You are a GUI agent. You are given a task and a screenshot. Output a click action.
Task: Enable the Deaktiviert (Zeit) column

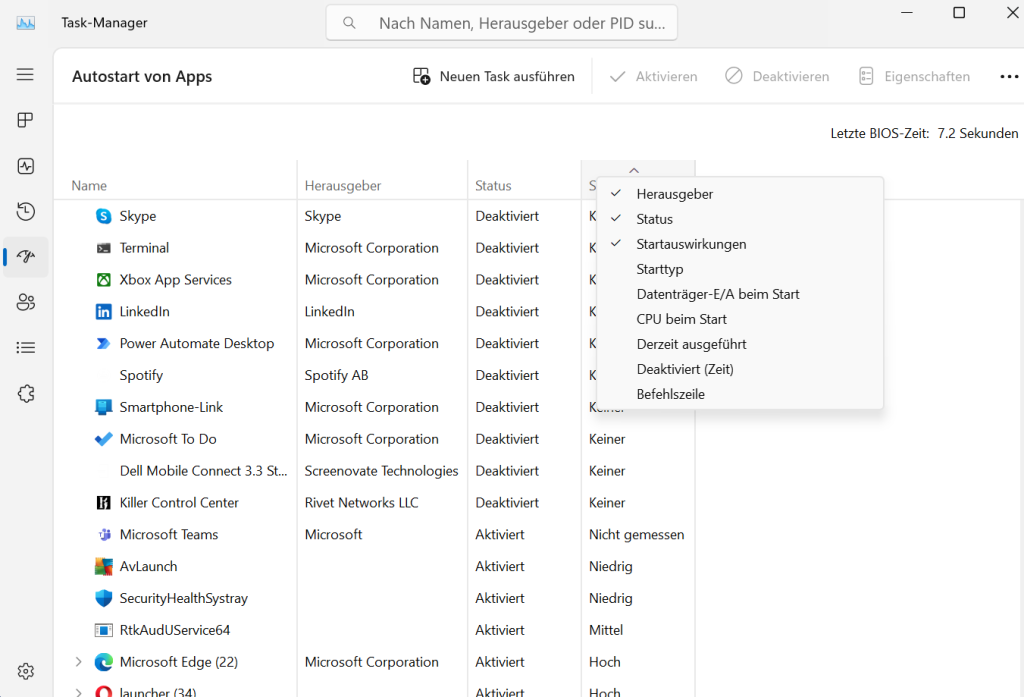click(x=740, y=369)
